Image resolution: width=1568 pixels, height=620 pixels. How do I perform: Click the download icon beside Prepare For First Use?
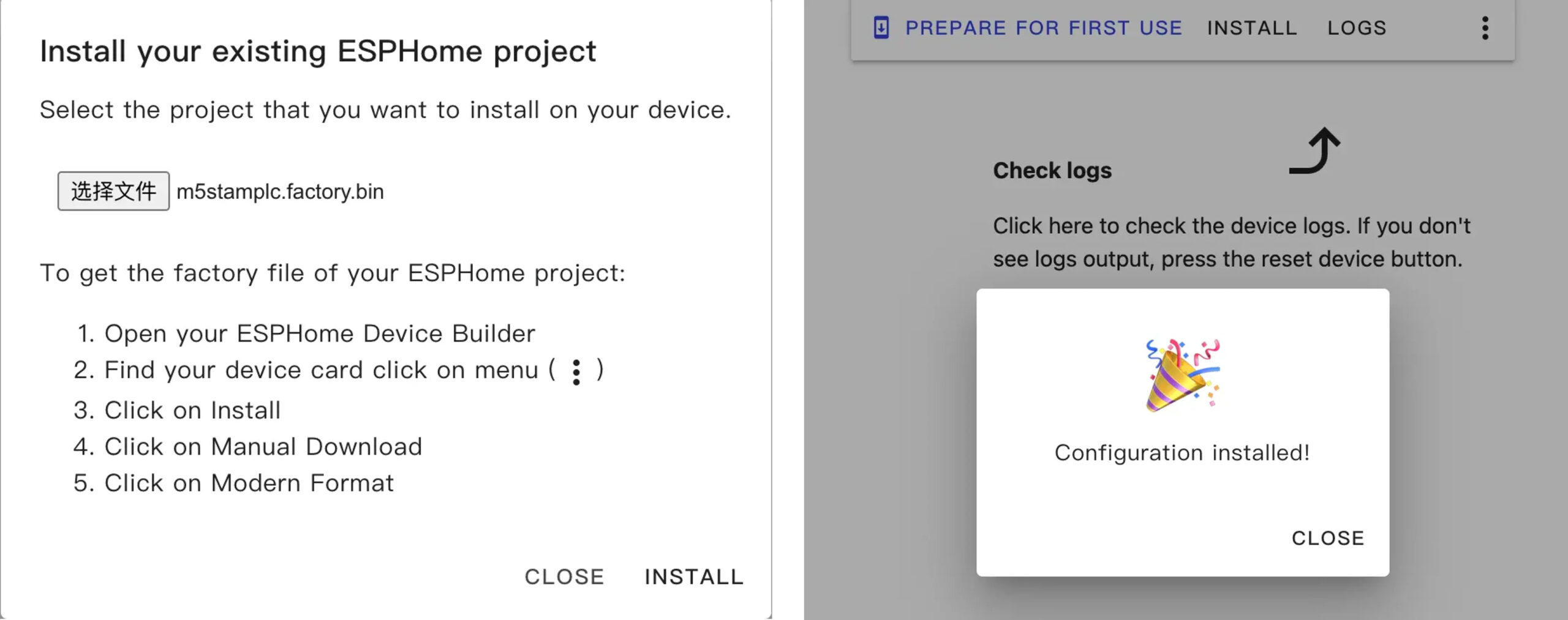coord(881,28)
